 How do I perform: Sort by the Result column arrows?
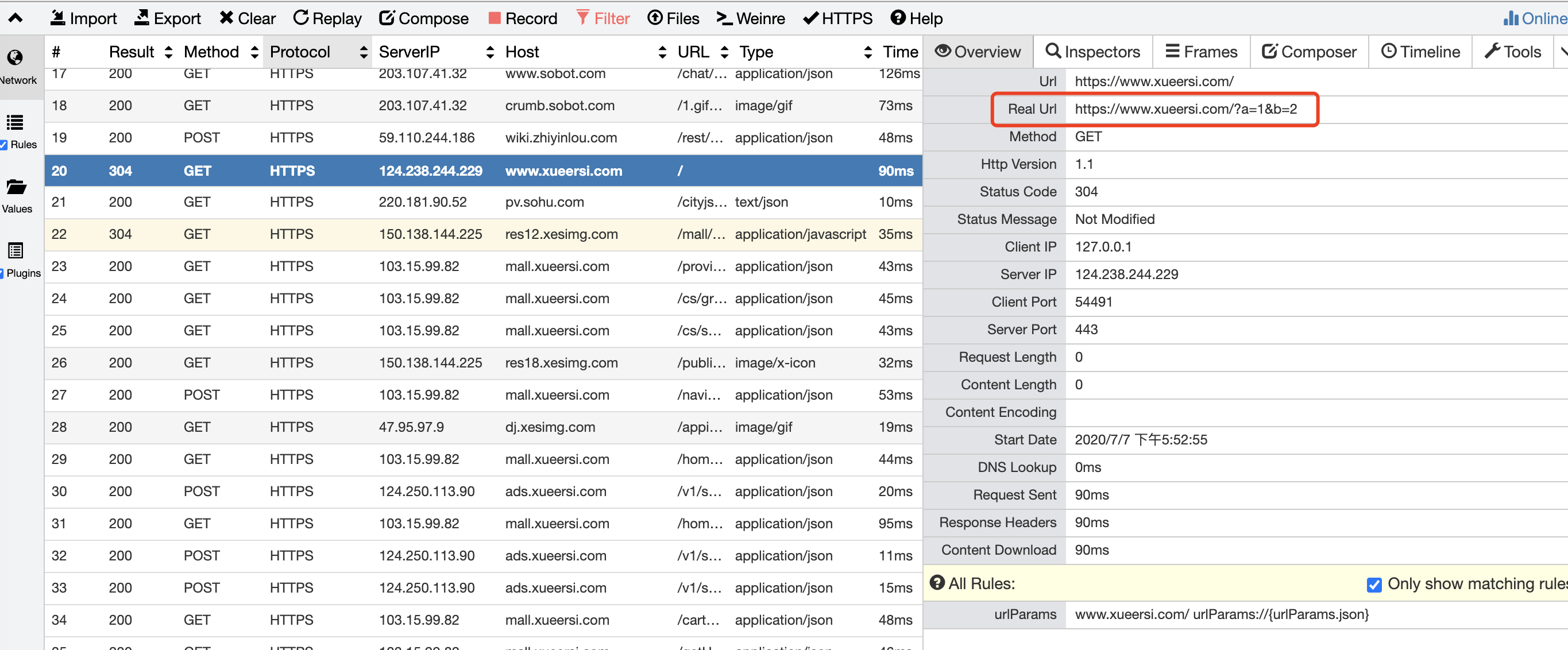pos(168,52)
